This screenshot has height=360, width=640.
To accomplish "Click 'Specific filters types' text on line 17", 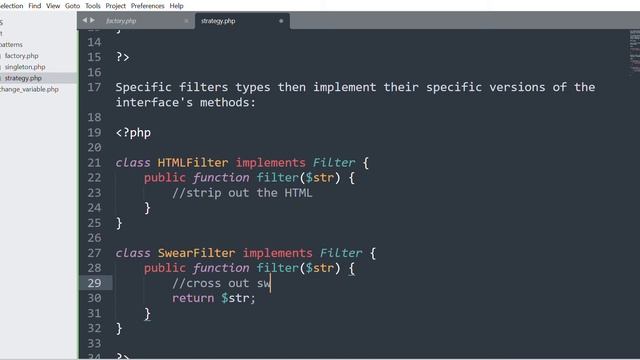I will tap(193, 87).
